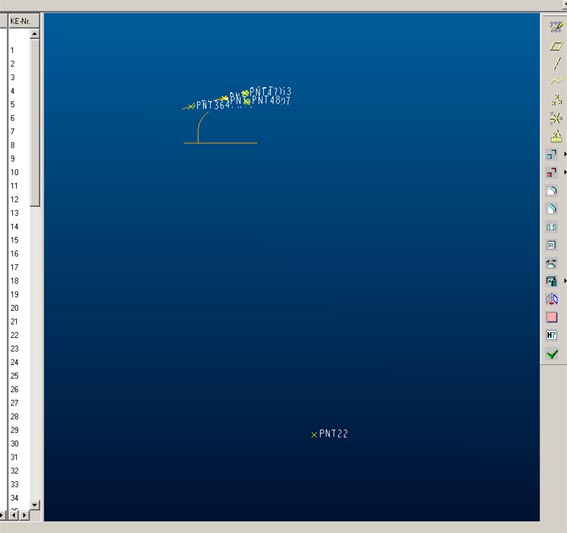Viewport: 567px width, 533px height.
Task: Select the Datum Curve tool
Action: tap(556, 82)
